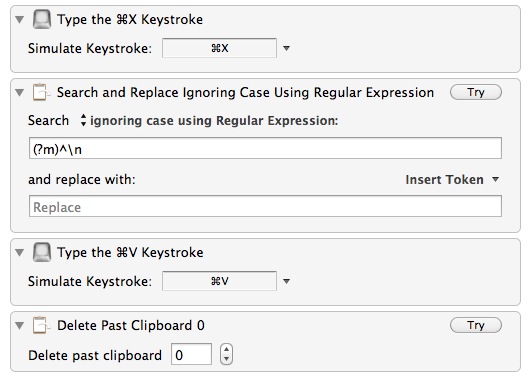
Task: Collapse the Type ⌘X Keystroke action
Action: click(20, 20)
